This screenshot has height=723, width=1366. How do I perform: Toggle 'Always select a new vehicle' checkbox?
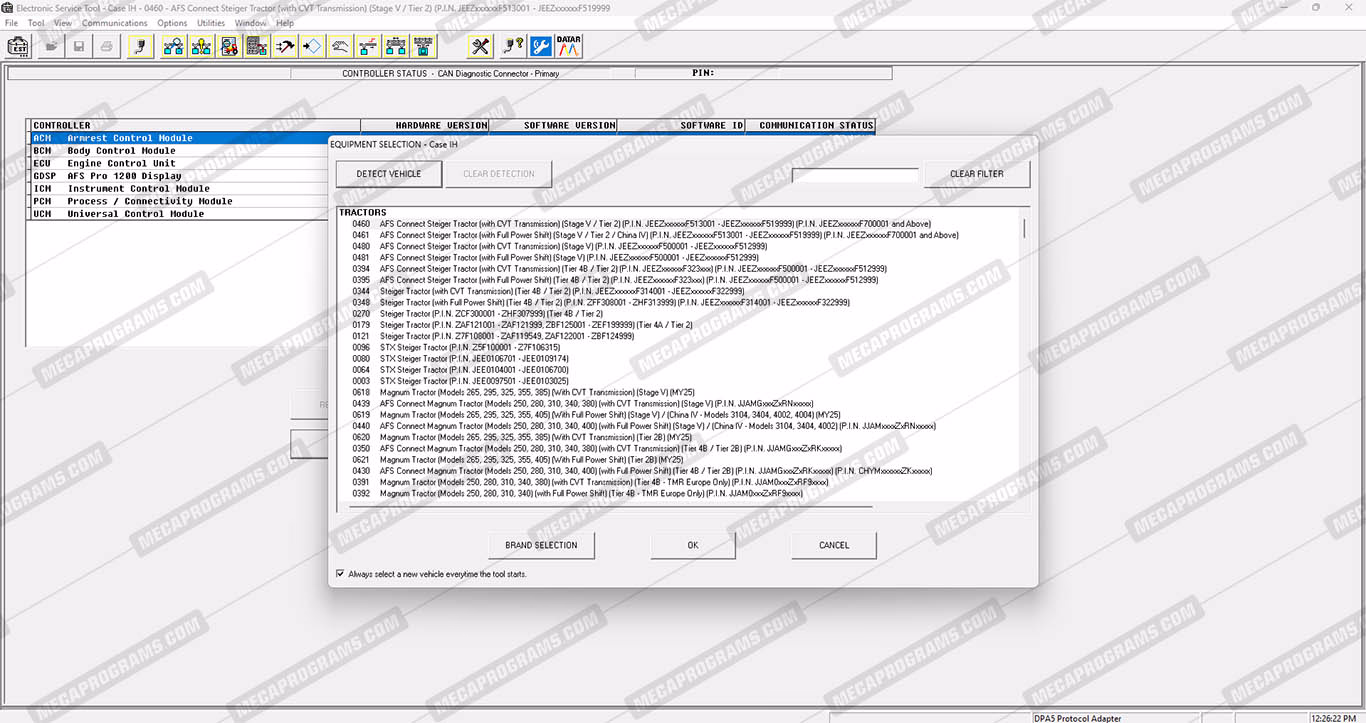point(340,574)
